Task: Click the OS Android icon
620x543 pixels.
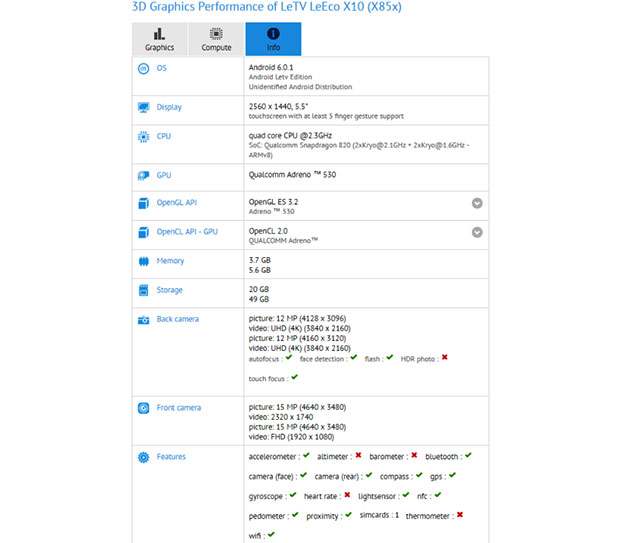Action: [x=143, y=68]
